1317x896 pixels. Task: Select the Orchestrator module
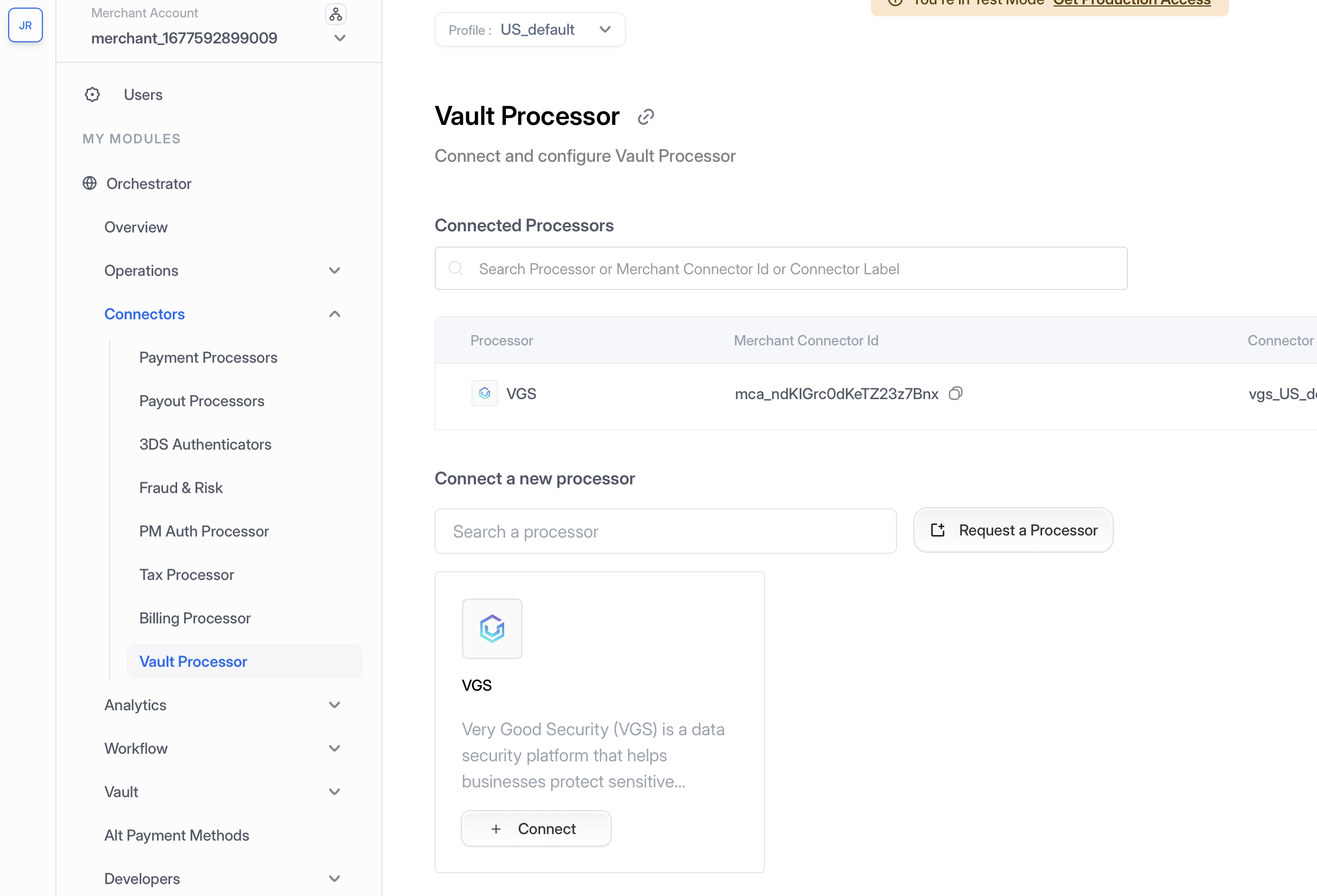[148, 184]
